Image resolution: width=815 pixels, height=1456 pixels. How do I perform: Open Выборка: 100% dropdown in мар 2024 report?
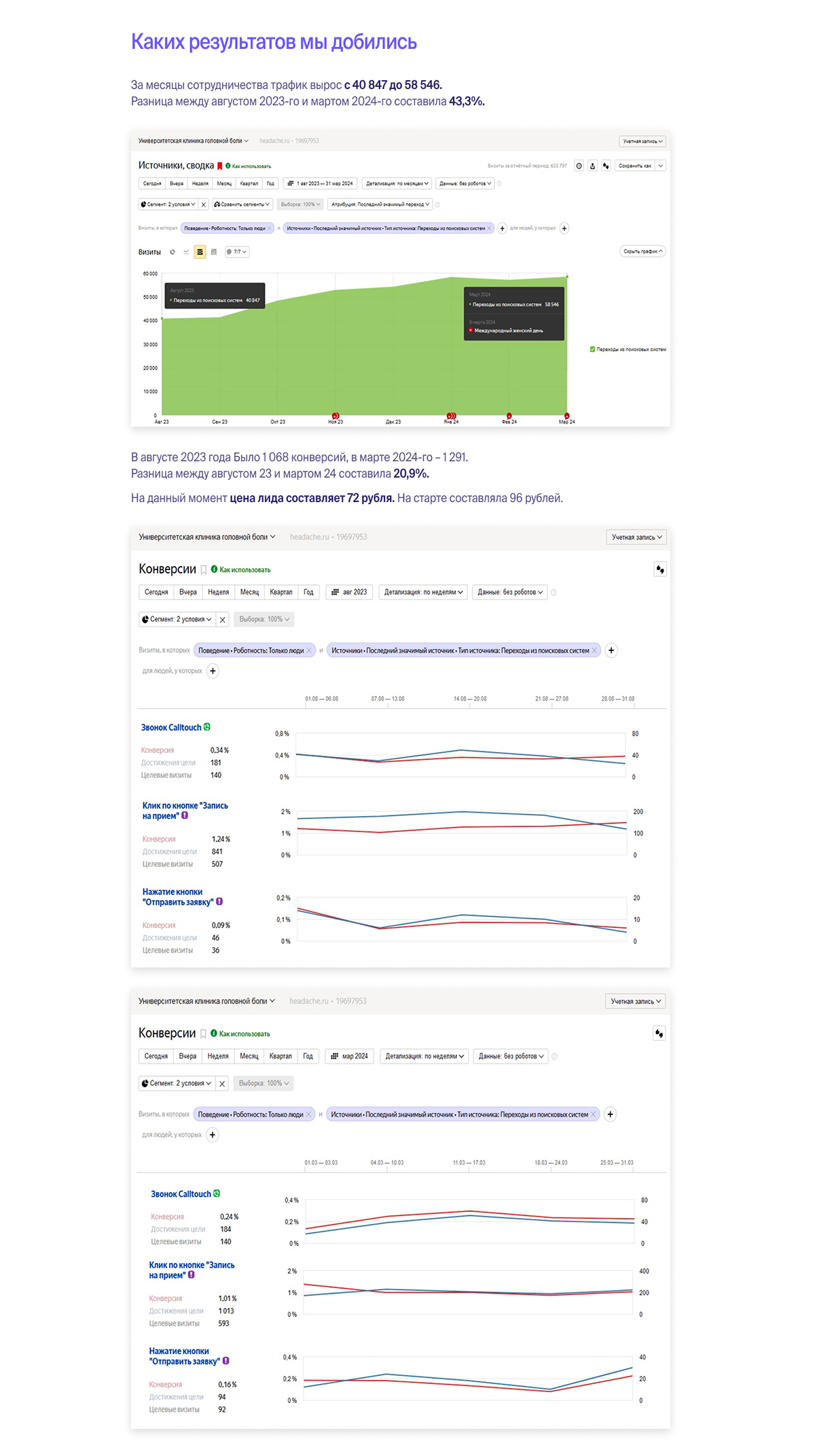pos(264,1084)
